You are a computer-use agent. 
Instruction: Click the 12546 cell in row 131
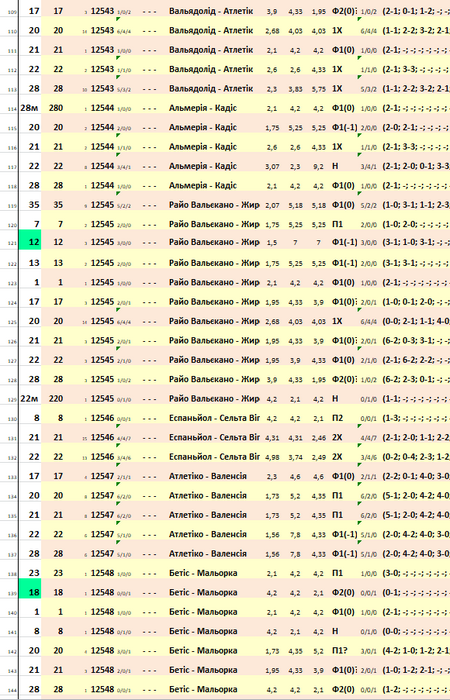103,438
